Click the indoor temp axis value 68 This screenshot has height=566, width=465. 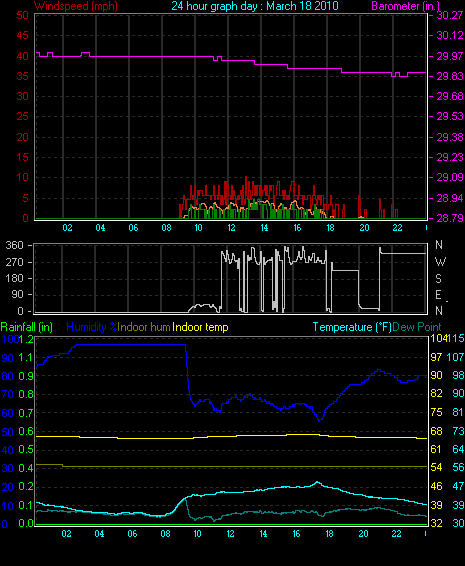pos(436,431)
